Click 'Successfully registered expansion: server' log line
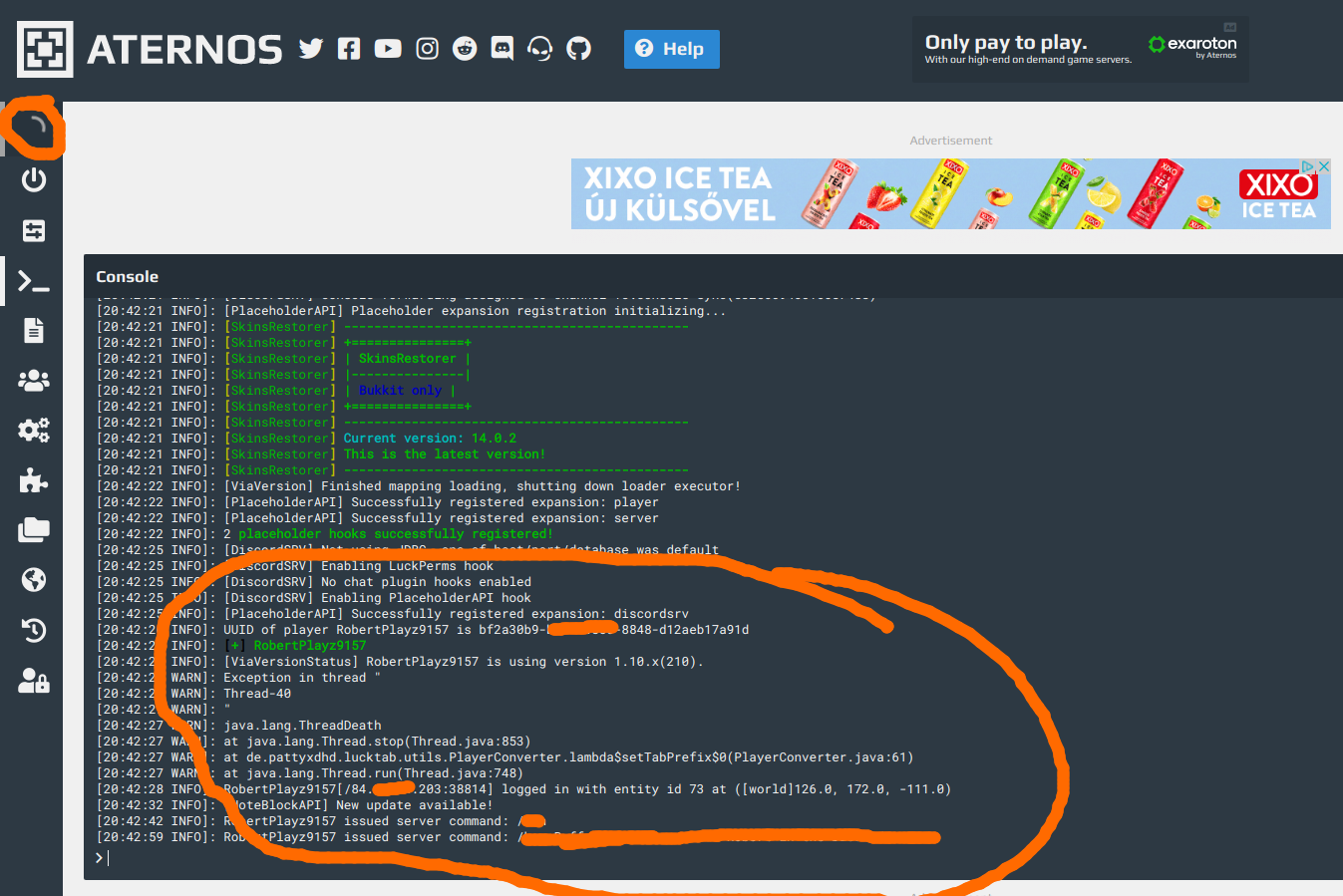Image resolution: width=1343 pixels, height=896 pixels. [378, 518]
